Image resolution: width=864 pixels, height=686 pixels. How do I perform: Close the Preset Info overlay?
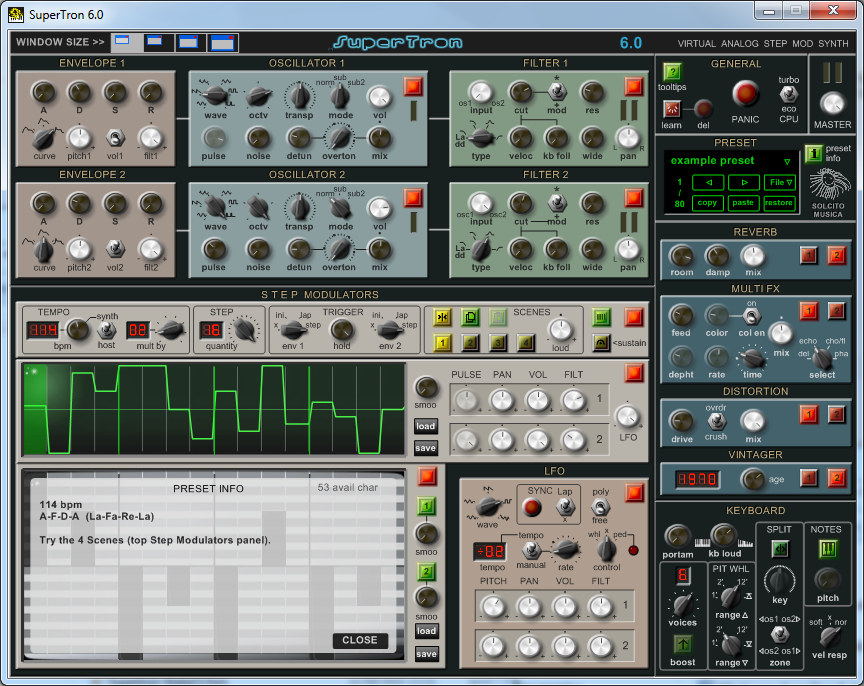360,640
